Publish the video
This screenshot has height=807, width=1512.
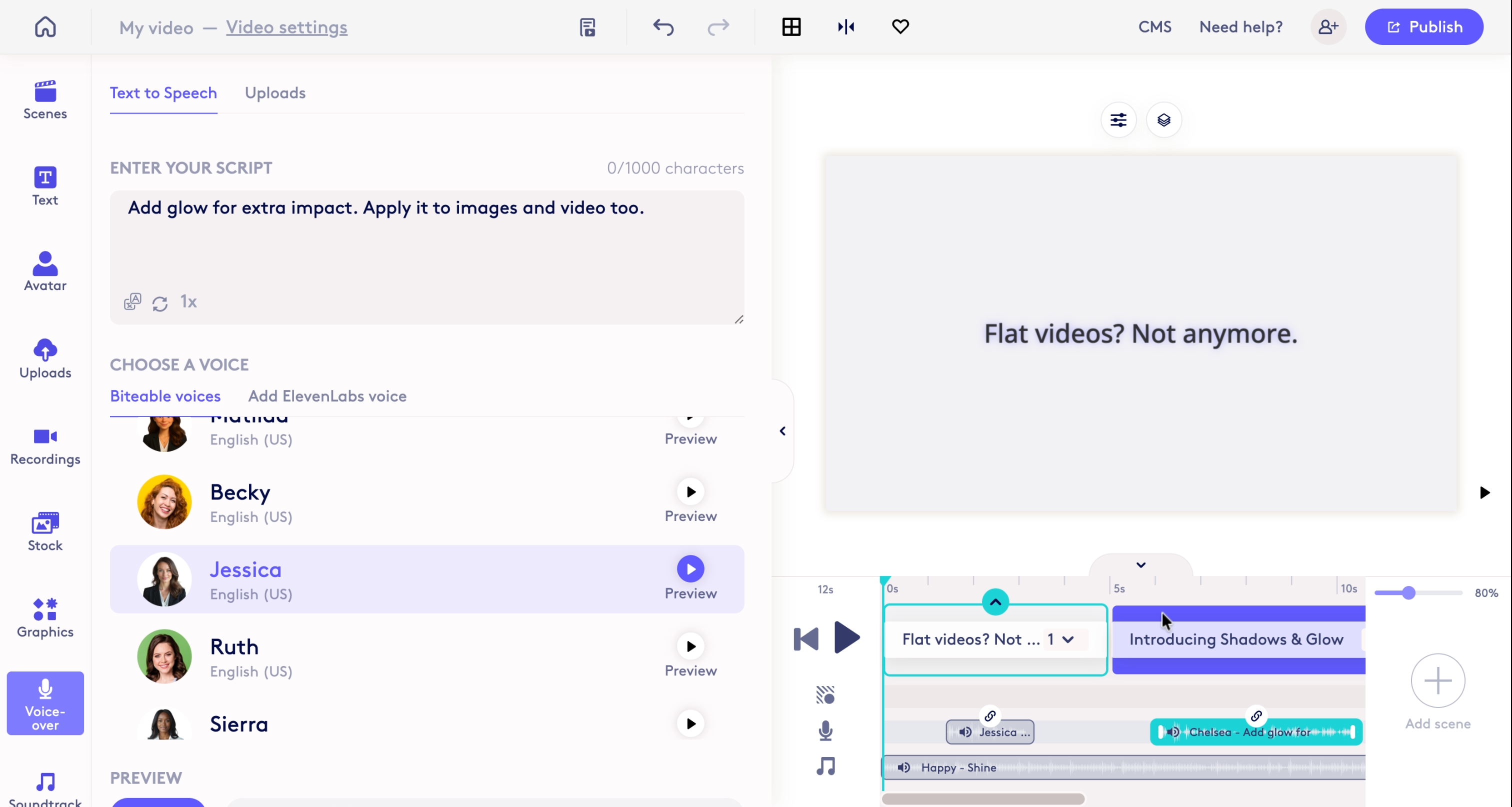point(1424,27)
